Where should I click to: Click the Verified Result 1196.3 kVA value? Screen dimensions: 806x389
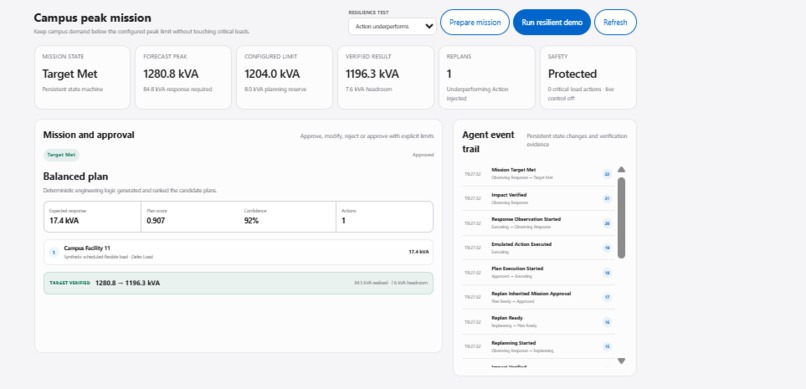coord(372,74)
